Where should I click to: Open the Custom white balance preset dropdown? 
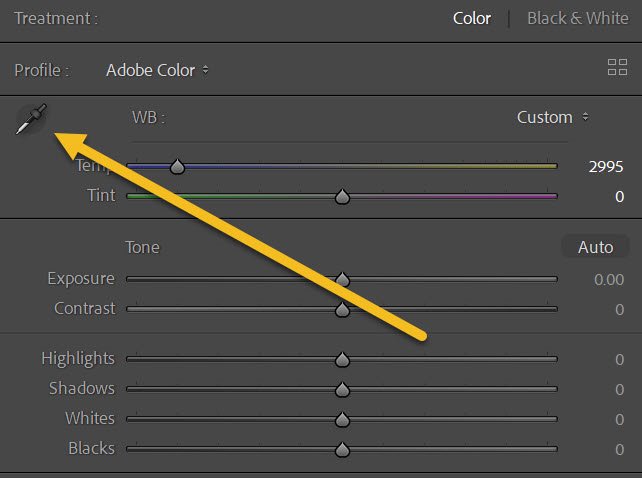(x=552, y=117)
